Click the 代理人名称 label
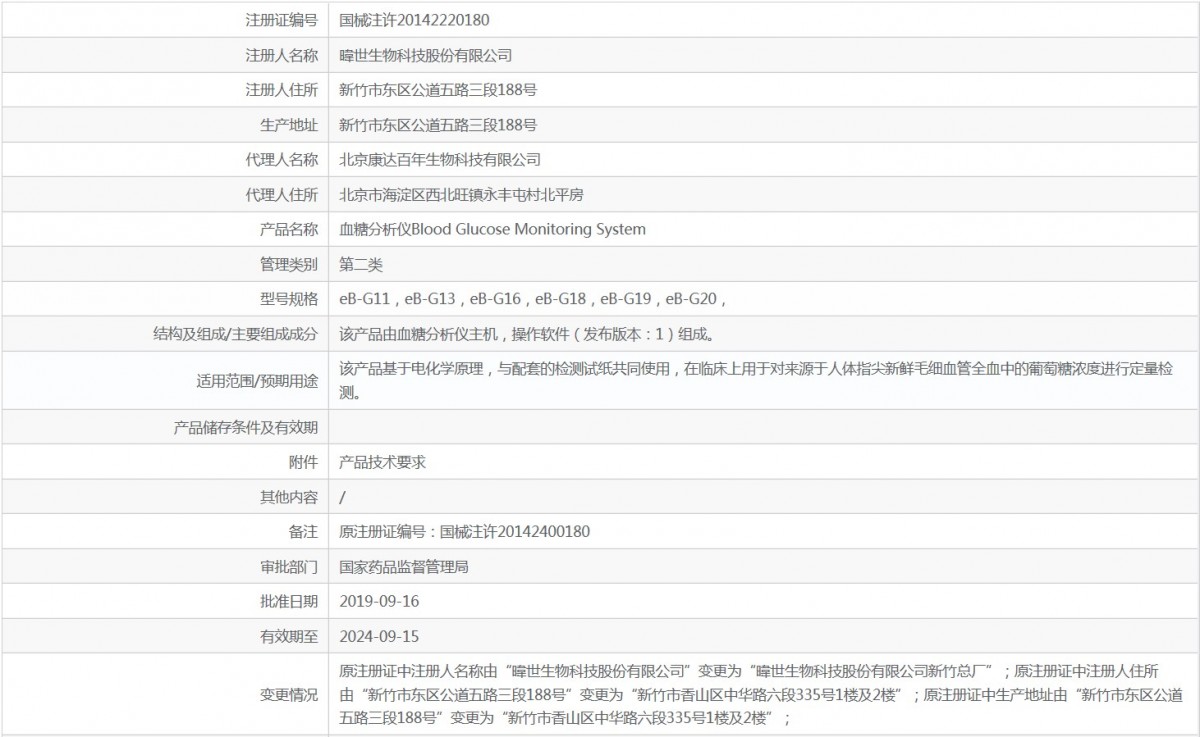Screen dimensions: 1200x737 [282, 159]
